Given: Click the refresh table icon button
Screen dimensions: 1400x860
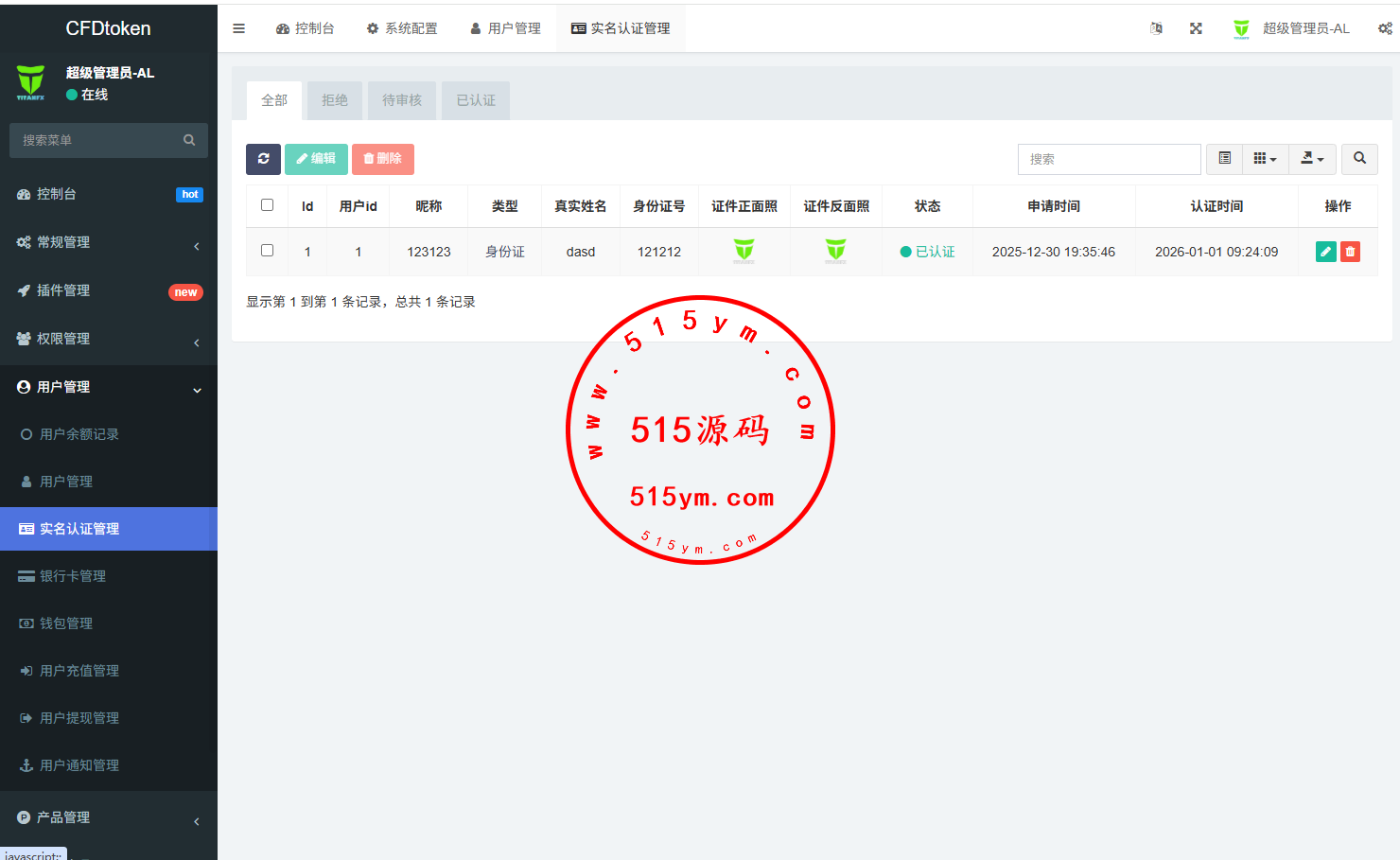Looking at the screenshot, I should tap(263, 159).
